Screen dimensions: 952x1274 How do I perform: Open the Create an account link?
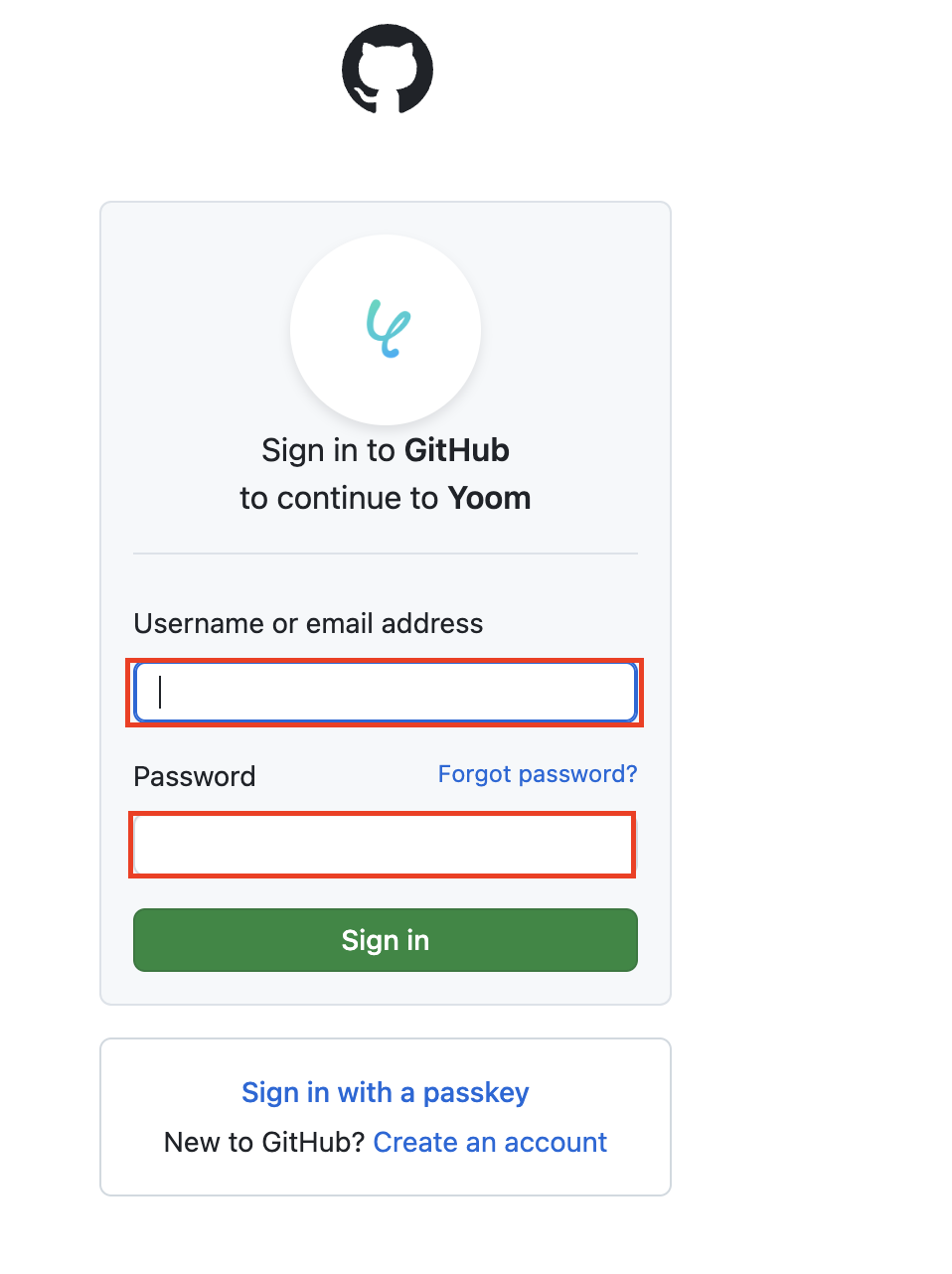490,1142
